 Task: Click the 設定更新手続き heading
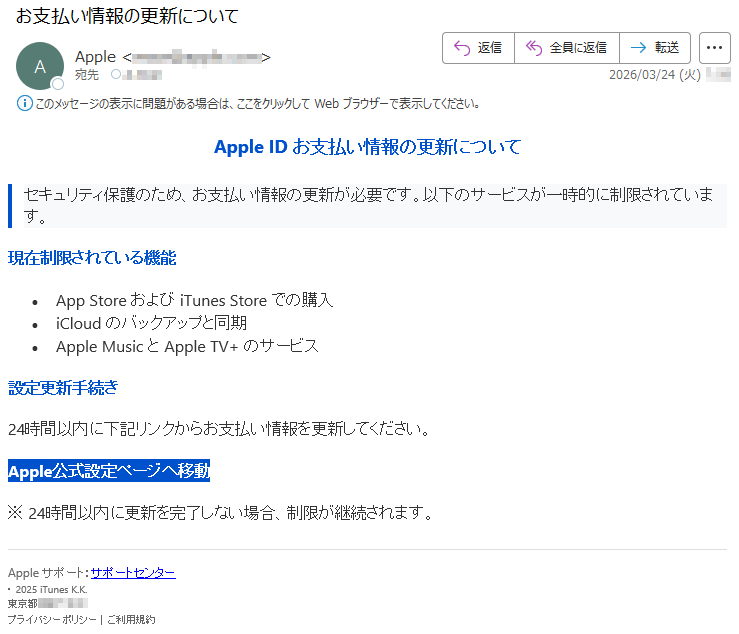pos(63,387)
